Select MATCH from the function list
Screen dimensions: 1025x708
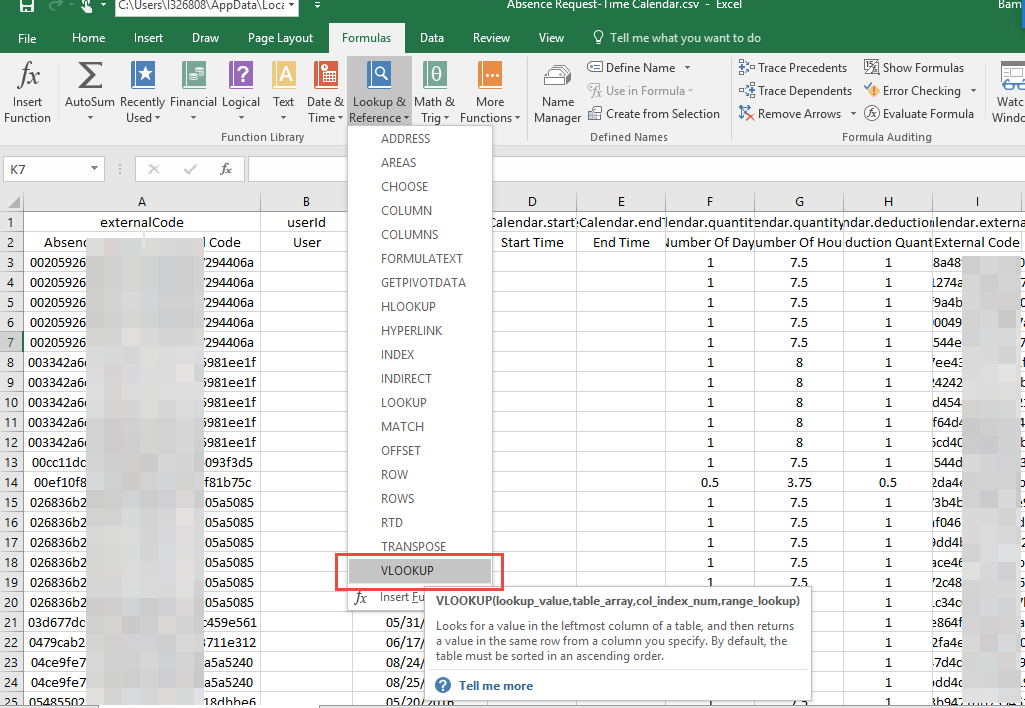pyautogui.click(x=420, y=426)
